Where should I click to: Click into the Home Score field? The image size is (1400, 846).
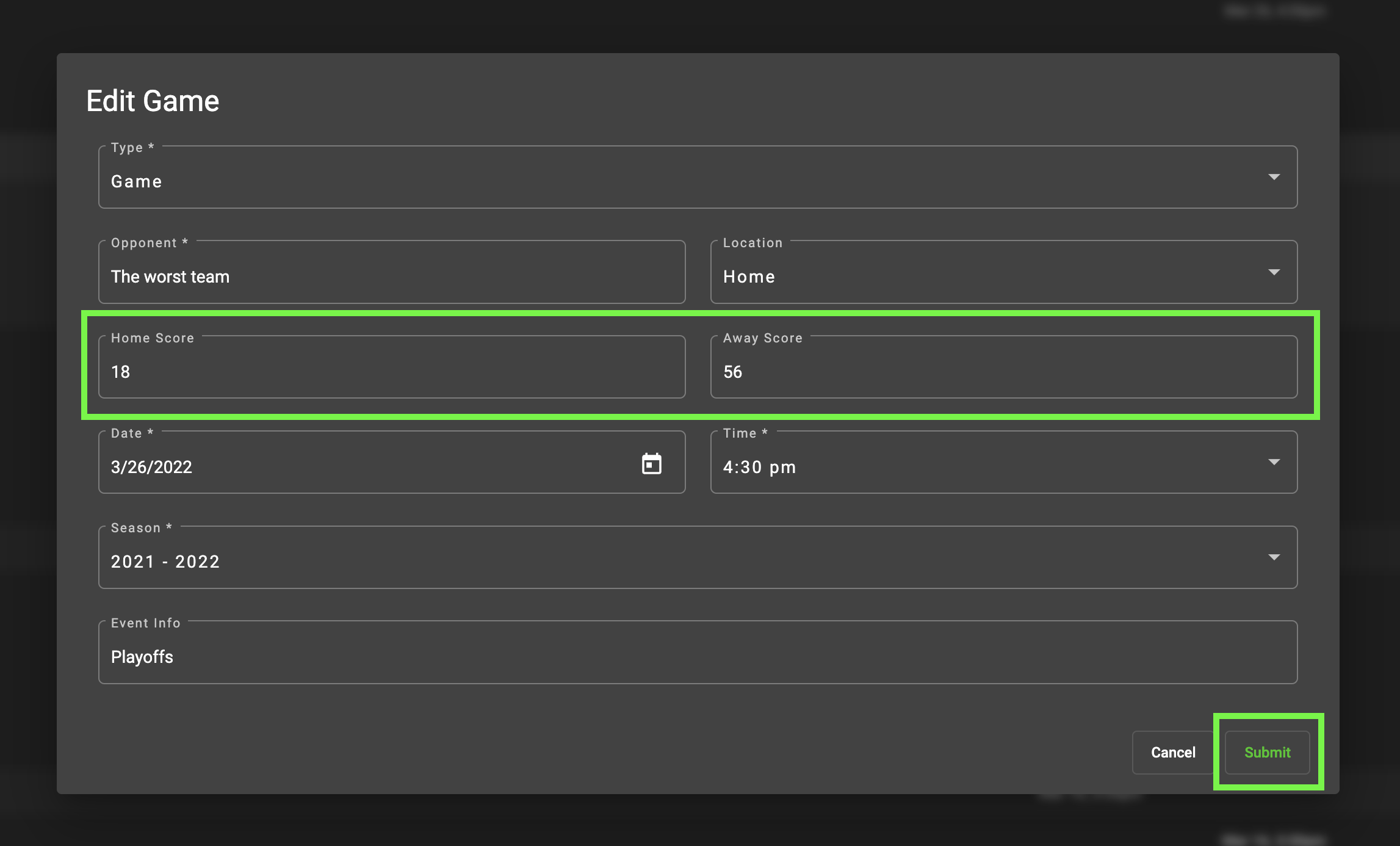pos(391,371)
